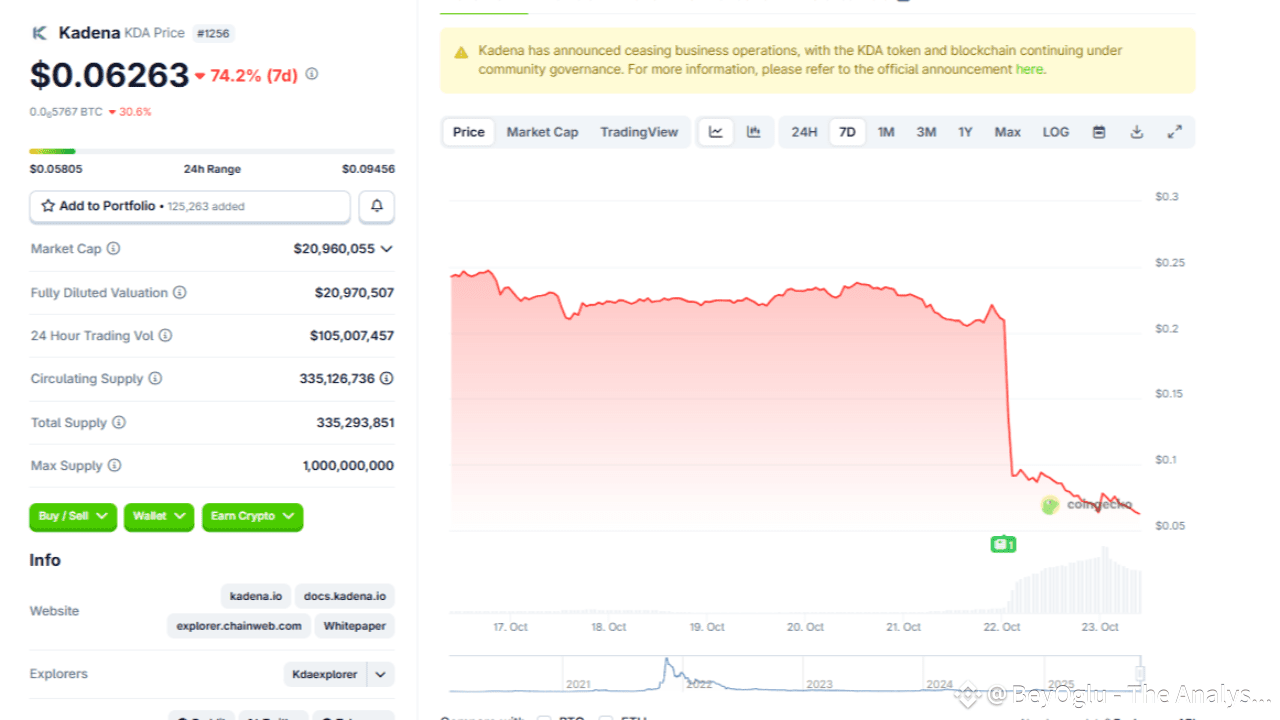Expand chart to fullscreen
The image size is (1280, 720).
[1175, 132]
